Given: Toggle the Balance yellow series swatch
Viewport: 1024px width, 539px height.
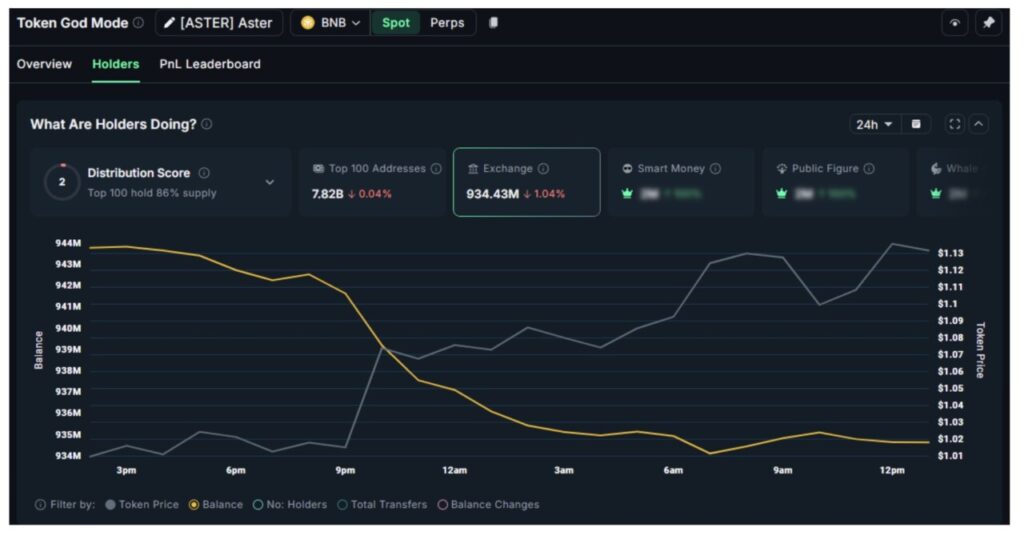Looking at the screenshot, I should (194, 505).
